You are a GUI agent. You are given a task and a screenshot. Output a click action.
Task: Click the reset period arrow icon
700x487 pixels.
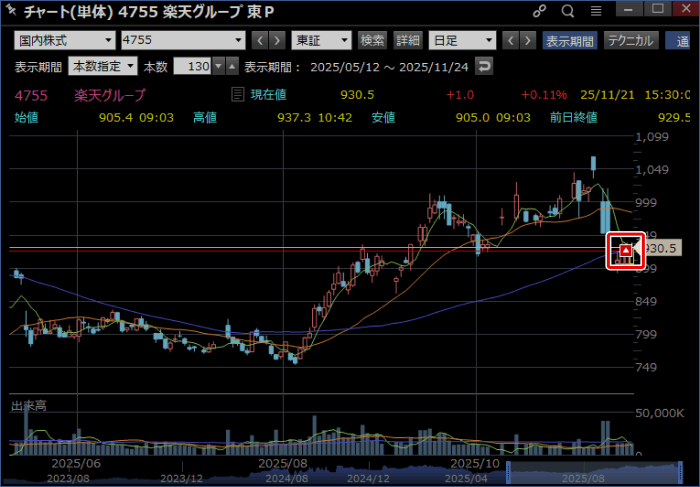point(484,66)
